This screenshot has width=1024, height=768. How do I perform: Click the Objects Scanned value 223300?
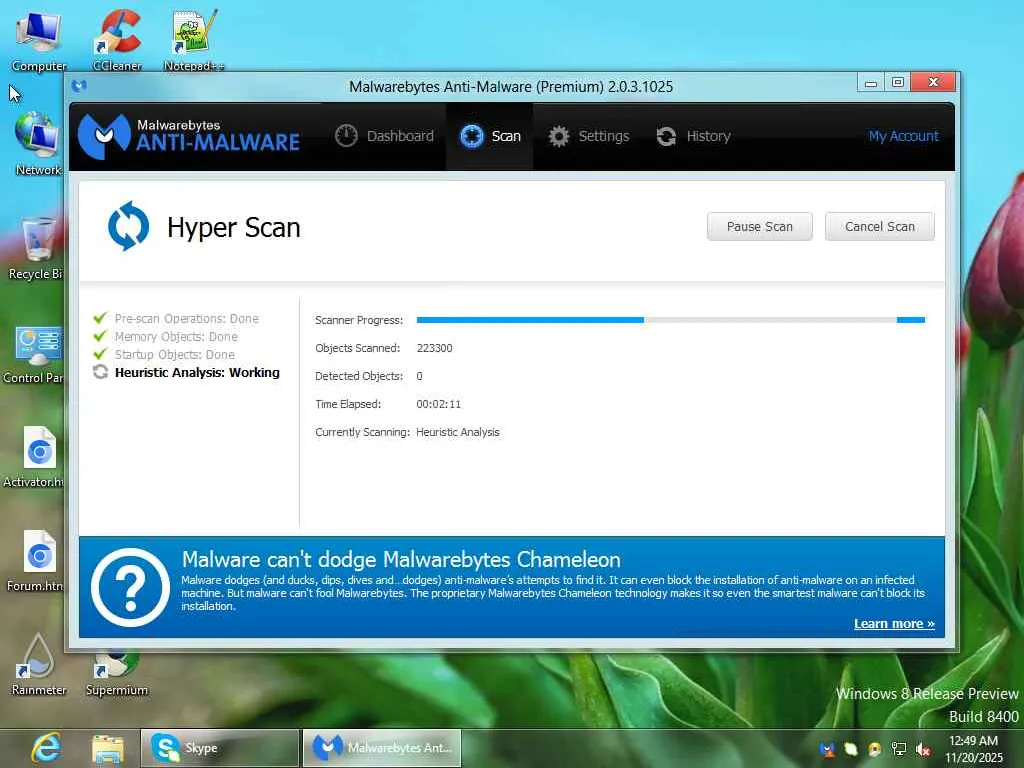pyautogui.click(x=434, y=348)
